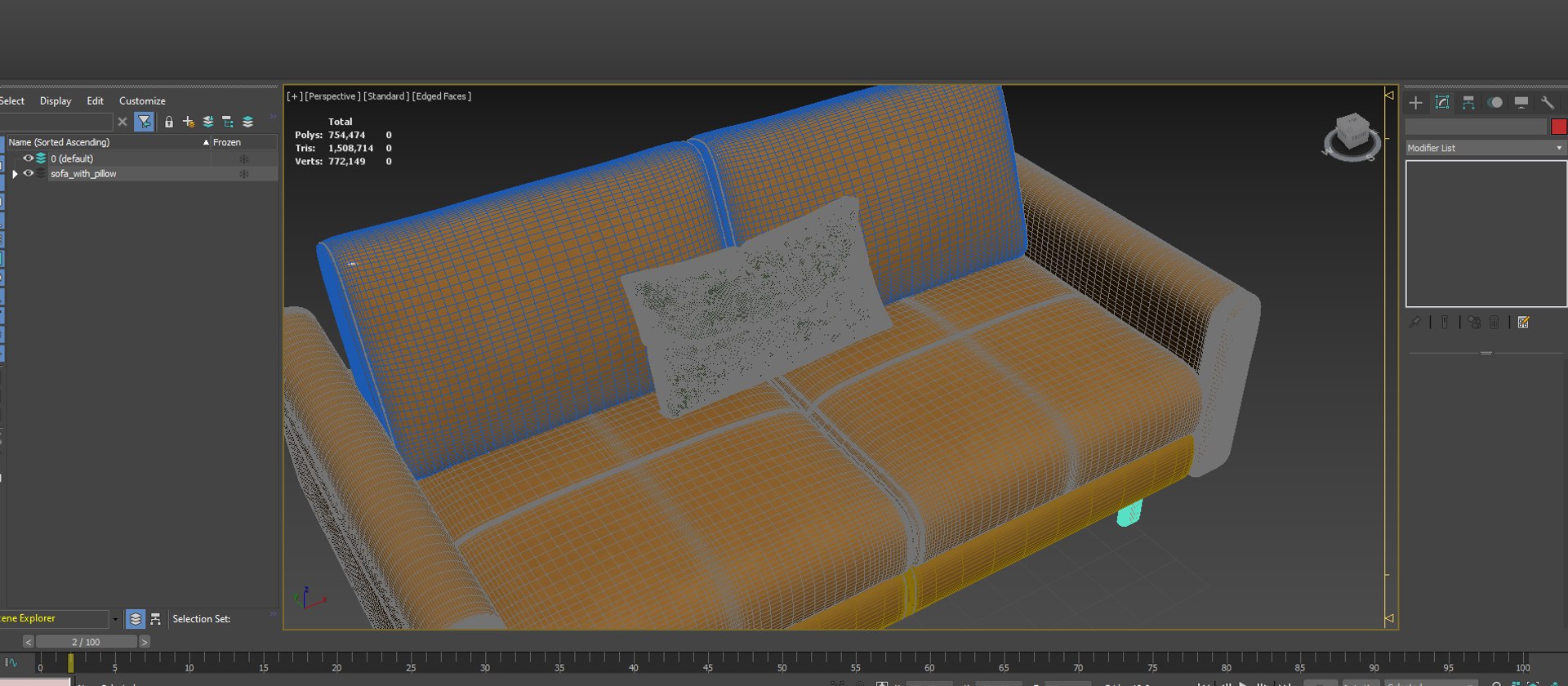The width and height of the screenshot is (1568, 686).
Task: Hide the sofa_with_pillow layer
Action: coord(29,174)
